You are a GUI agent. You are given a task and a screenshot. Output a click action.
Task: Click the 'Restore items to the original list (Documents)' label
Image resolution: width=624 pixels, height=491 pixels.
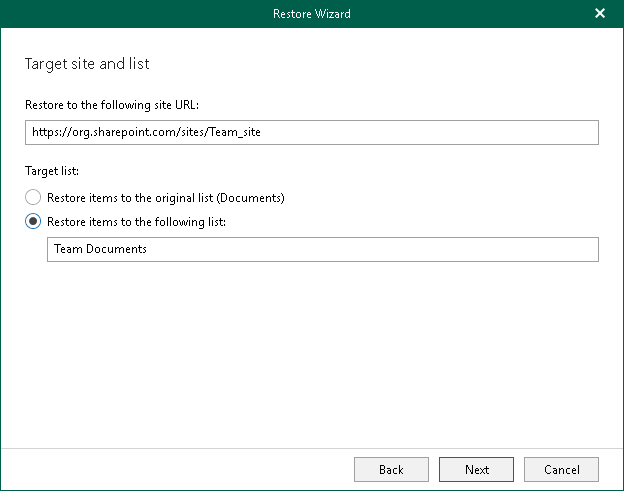pyautogui.click(x=165, y=198)
